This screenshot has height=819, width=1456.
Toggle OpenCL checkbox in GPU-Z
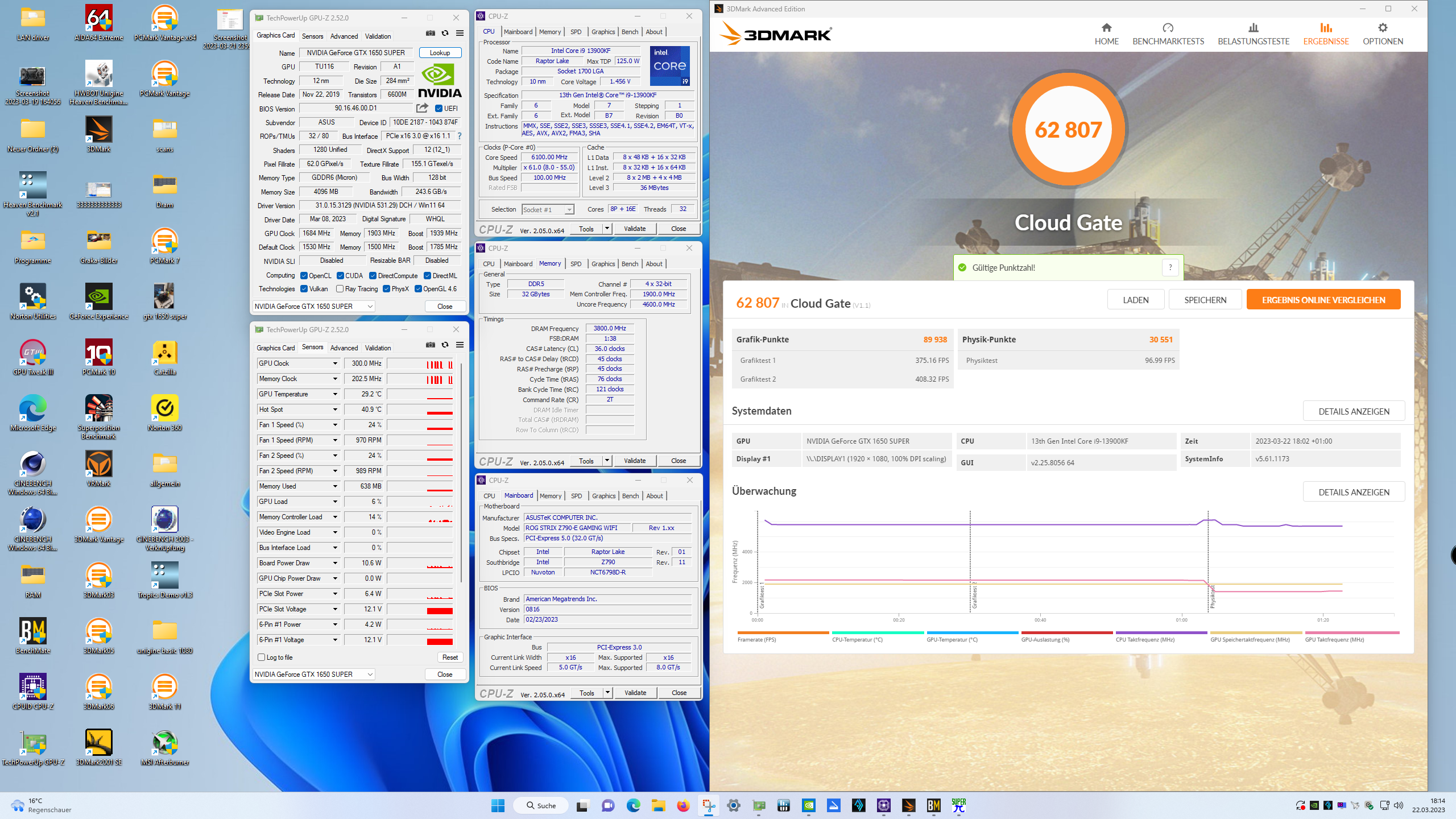tap(304, 276)
